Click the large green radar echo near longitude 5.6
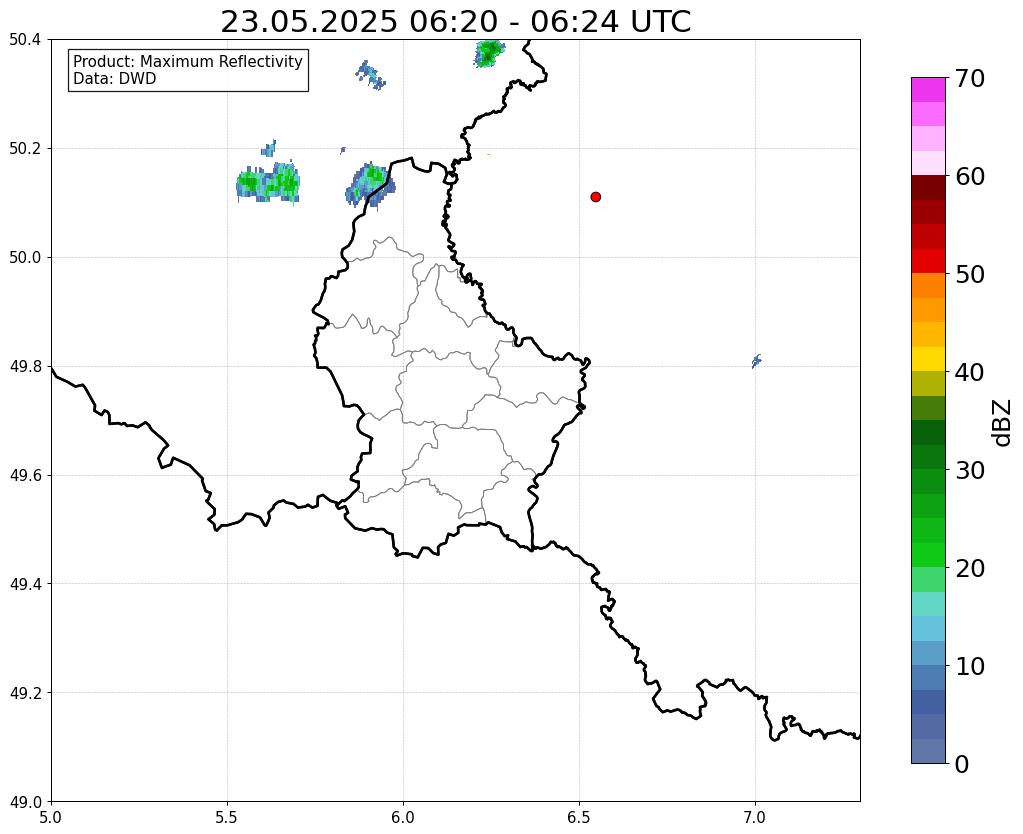 pyautogui.click(x=268, y=183)
